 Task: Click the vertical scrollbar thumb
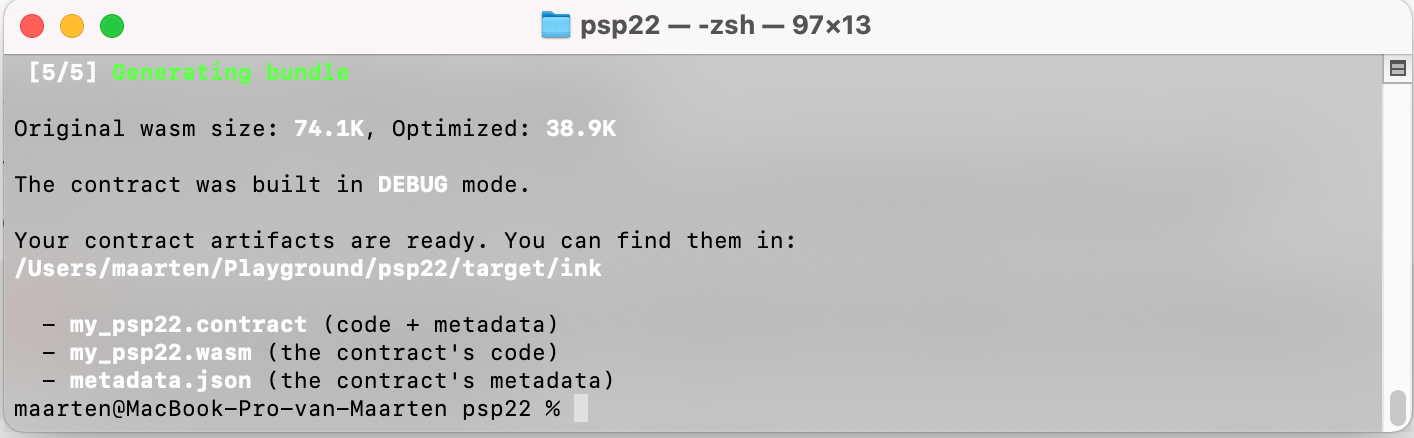(1397, 408)
